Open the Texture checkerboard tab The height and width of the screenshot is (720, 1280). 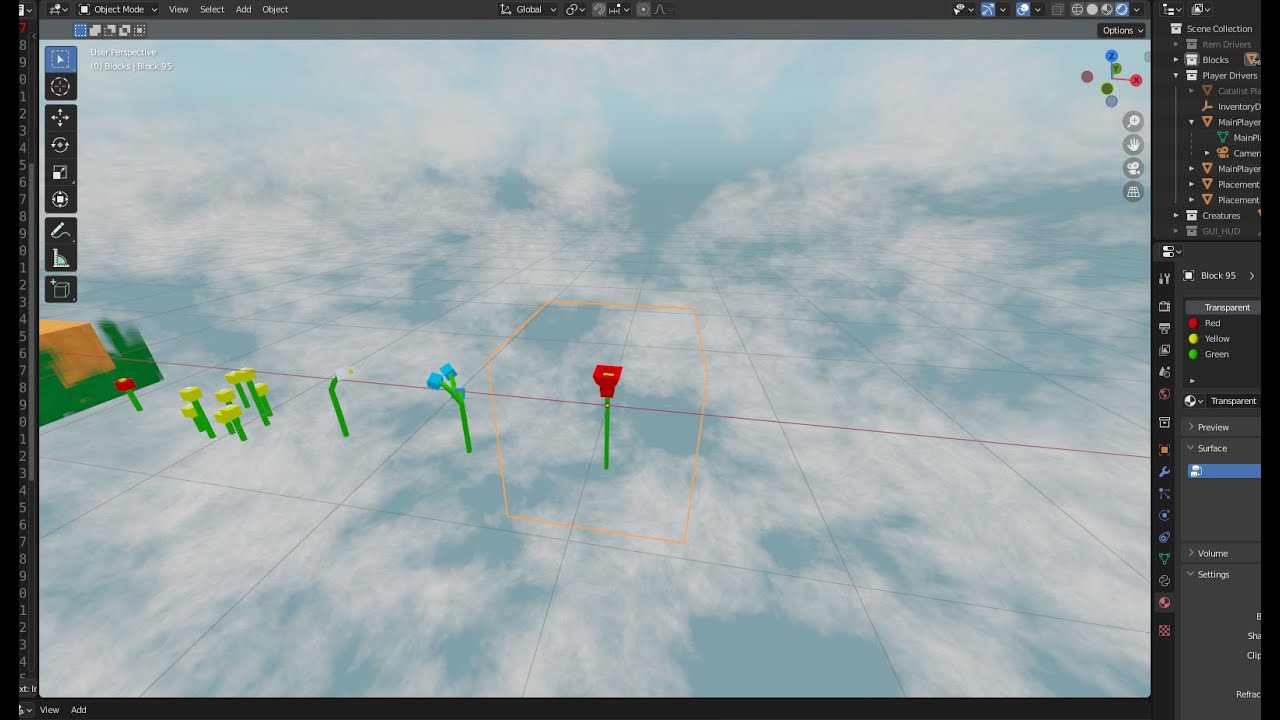(x=1164, y=631)
